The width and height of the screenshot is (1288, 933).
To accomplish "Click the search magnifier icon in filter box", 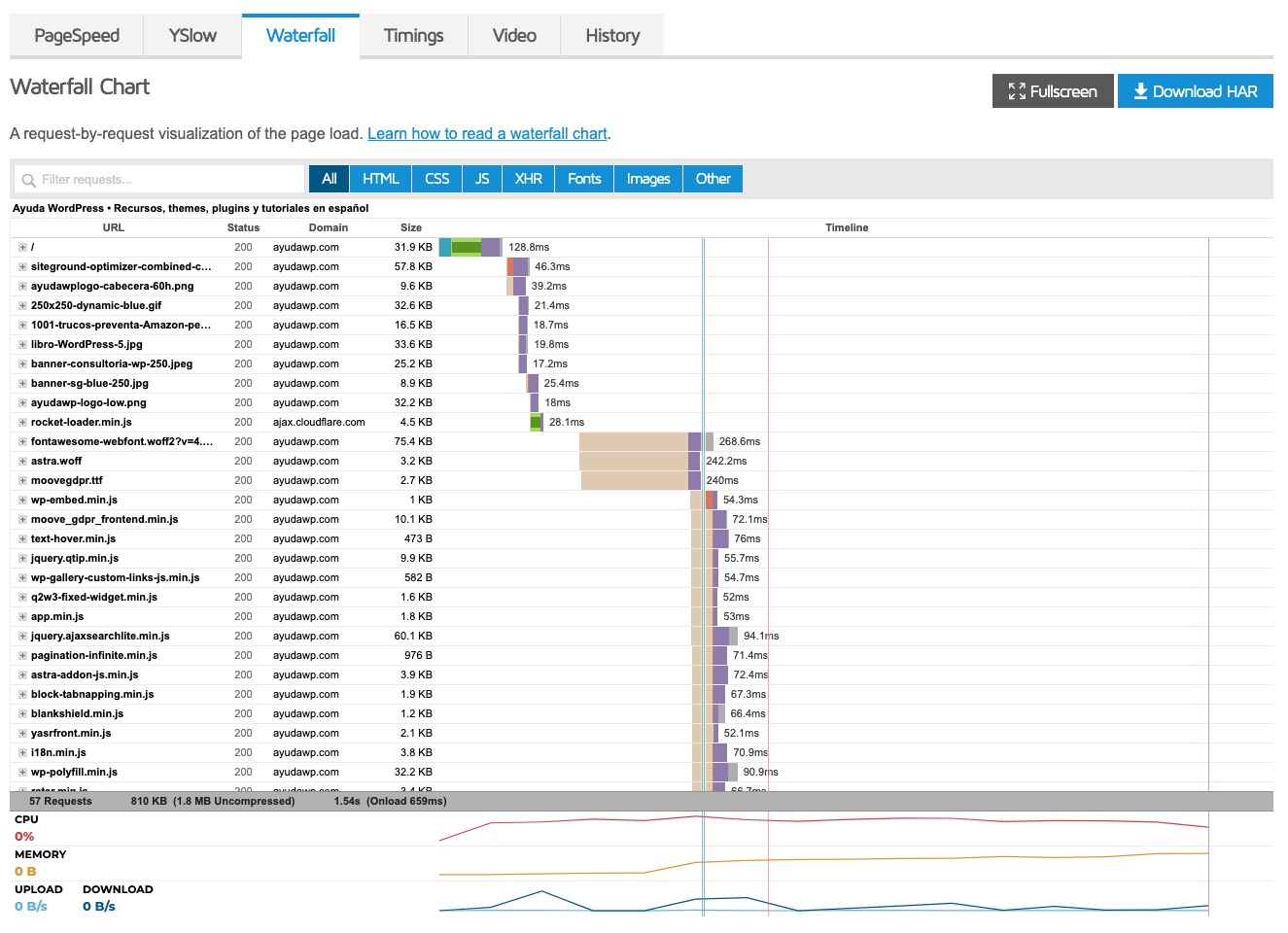I will click(x=29, y=180).
